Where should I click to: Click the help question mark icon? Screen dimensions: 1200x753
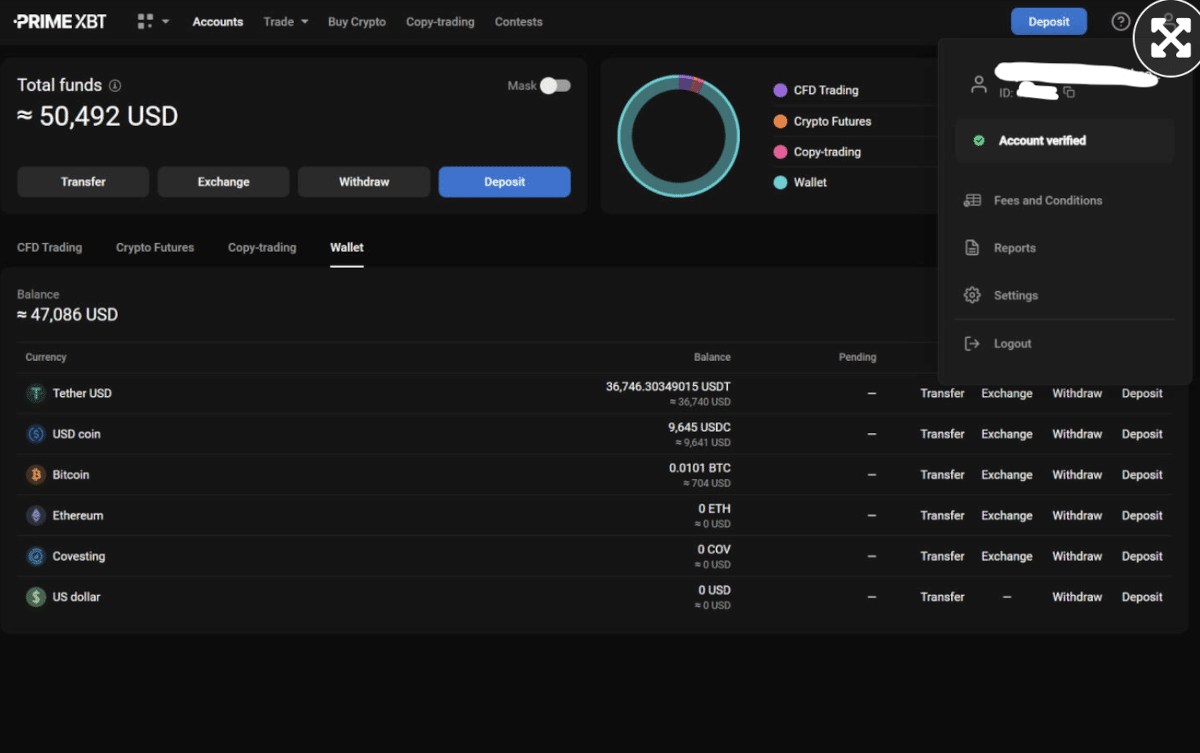coord(1121,21)
